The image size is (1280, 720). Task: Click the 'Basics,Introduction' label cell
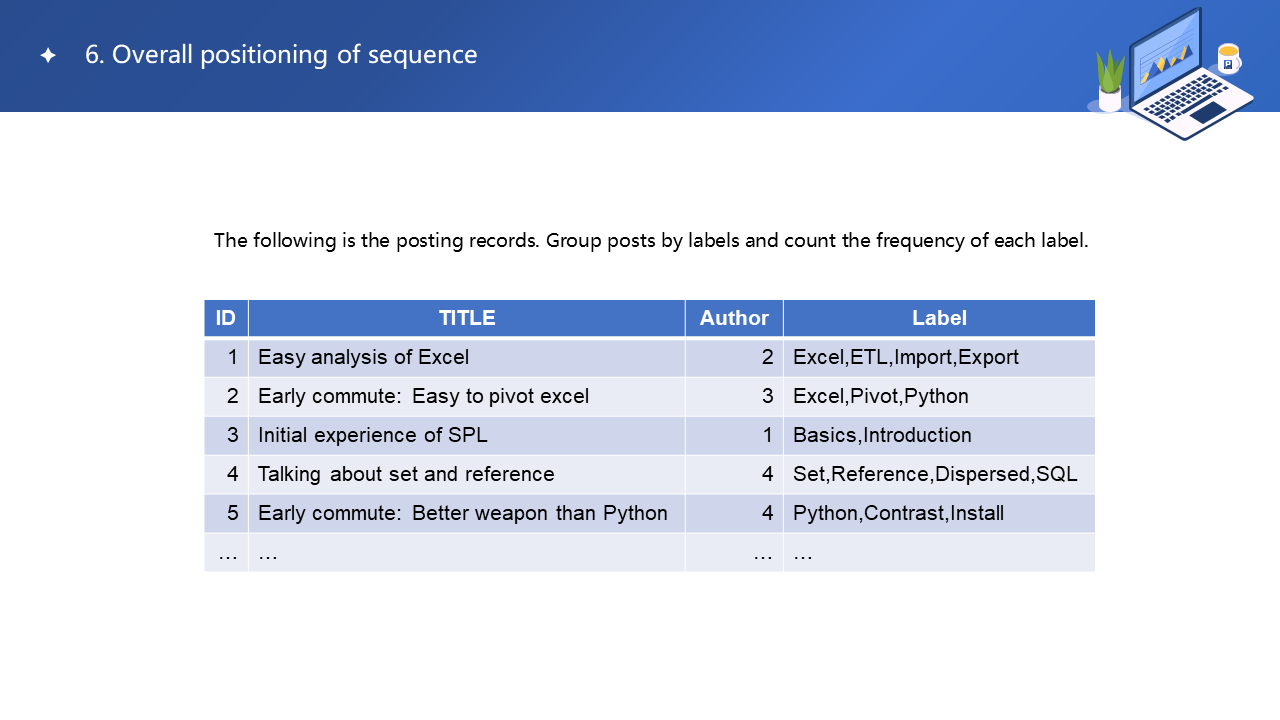pyautogui.click(x=882, y=435)
